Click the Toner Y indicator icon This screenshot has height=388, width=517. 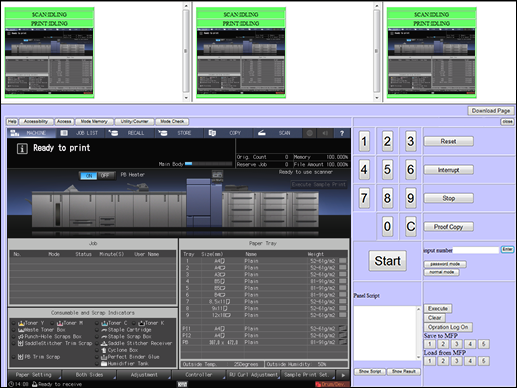(x=21, y=323)
